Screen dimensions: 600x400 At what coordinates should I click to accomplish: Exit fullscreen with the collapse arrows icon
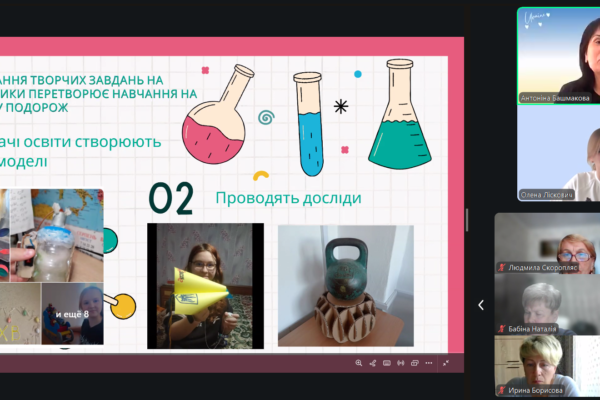(446, 363)
